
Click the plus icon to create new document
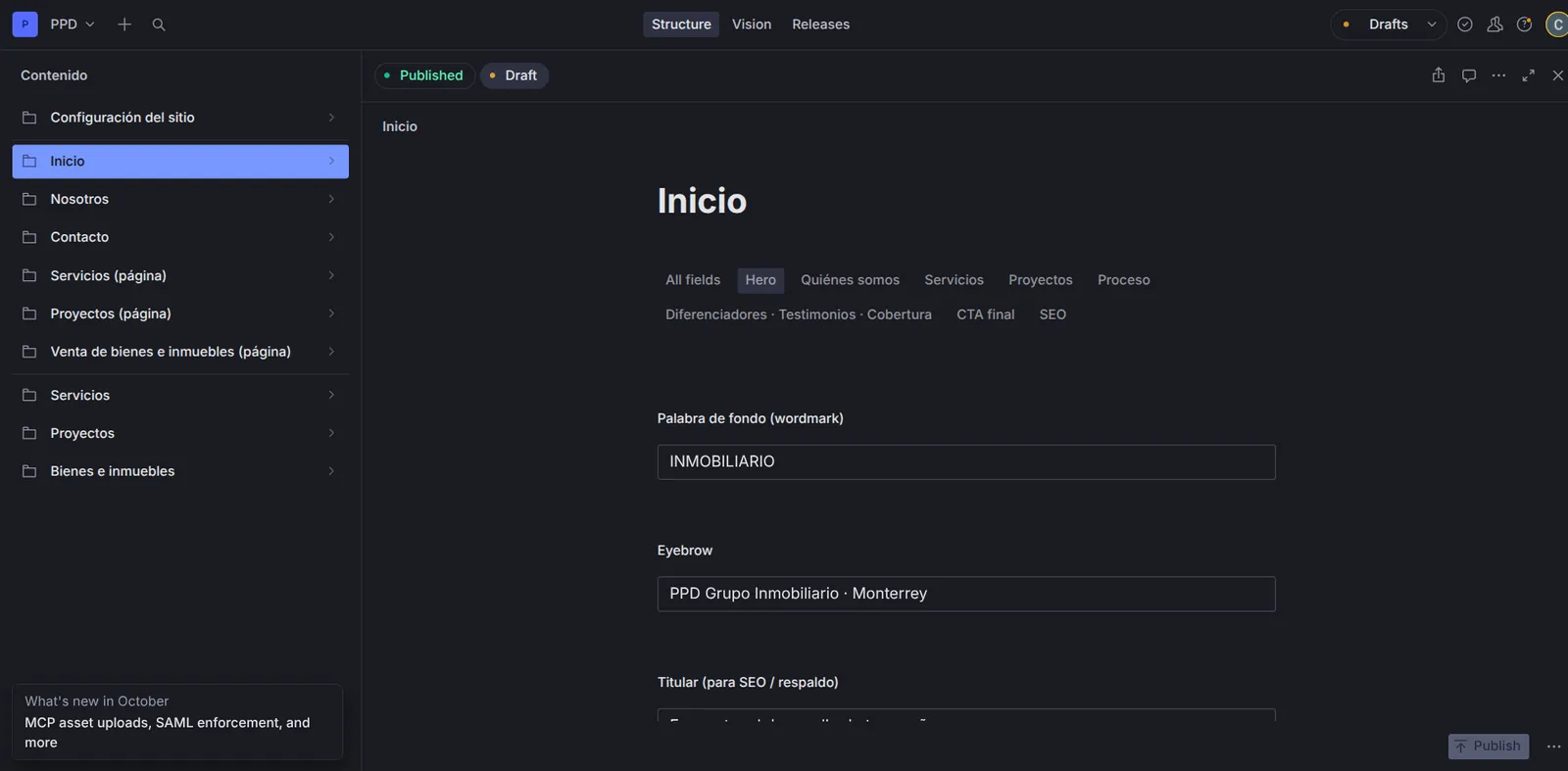[124, 24]
